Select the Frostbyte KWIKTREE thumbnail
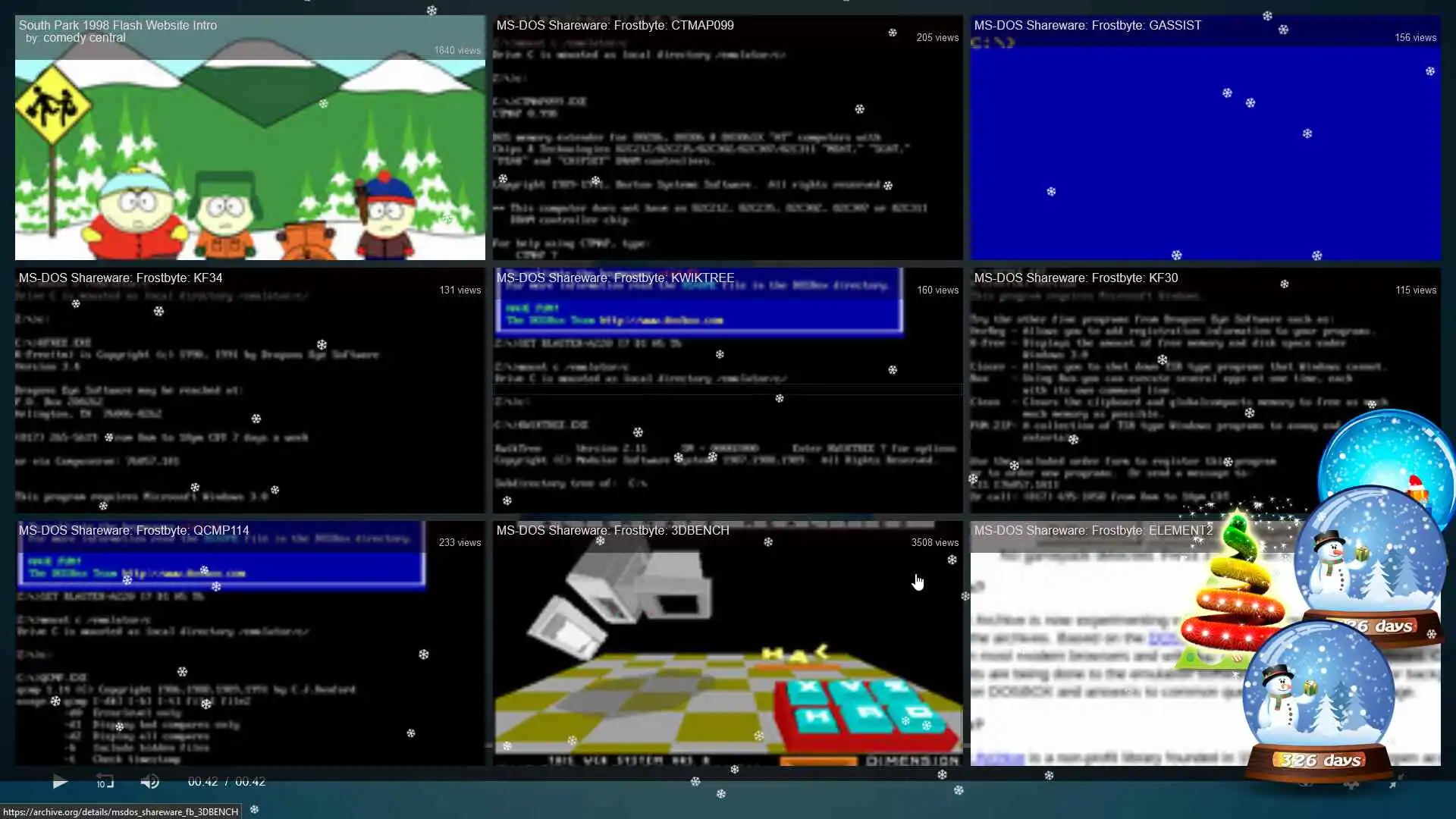The image size is (1456, 819). [727, 394]
